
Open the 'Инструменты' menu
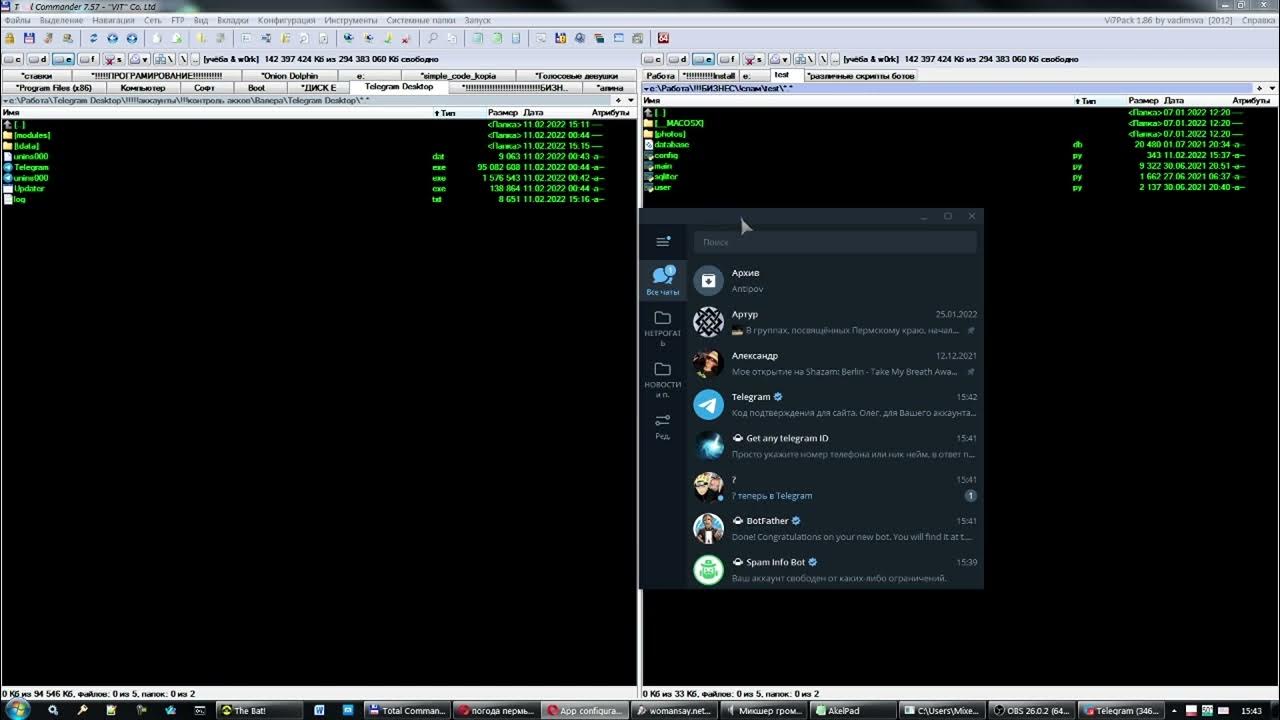coord(350,20)
